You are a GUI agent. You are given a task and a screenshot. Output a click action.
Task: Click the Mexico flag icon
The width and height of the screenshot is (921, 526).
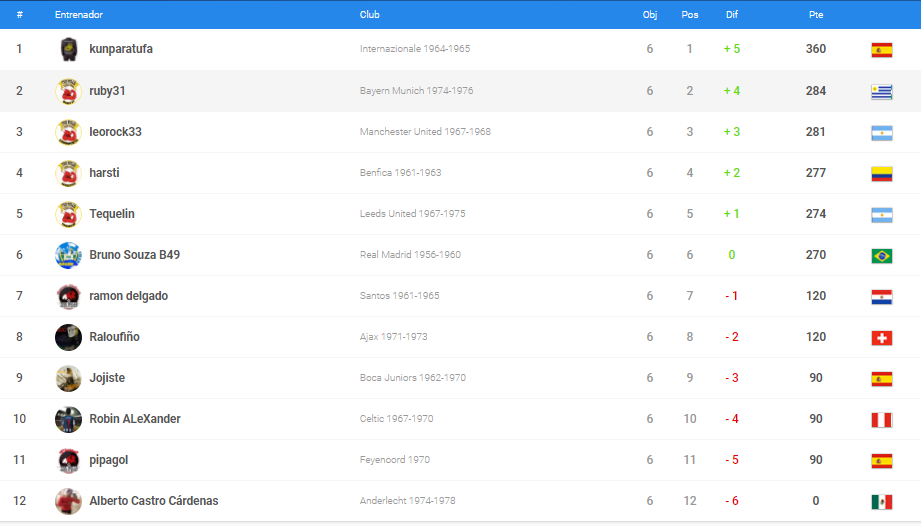click(881, 502)
